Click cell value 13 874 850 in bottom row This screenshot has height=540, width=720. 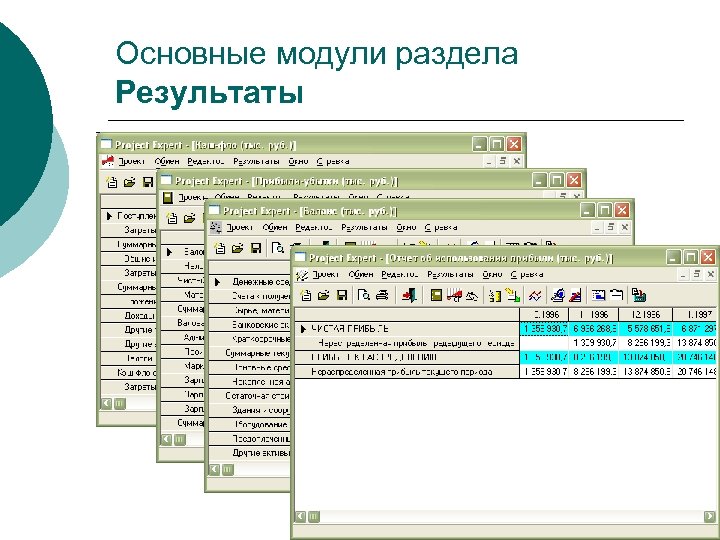click(645, 371)
